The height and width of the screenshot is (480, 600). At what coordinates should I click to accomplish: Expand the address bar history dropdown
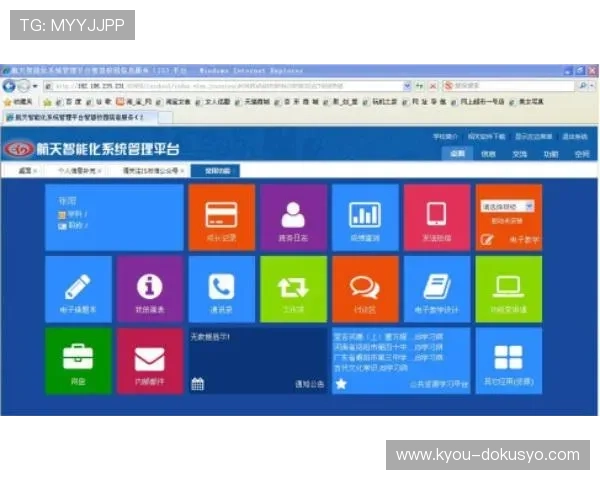(x=407, y=86)
